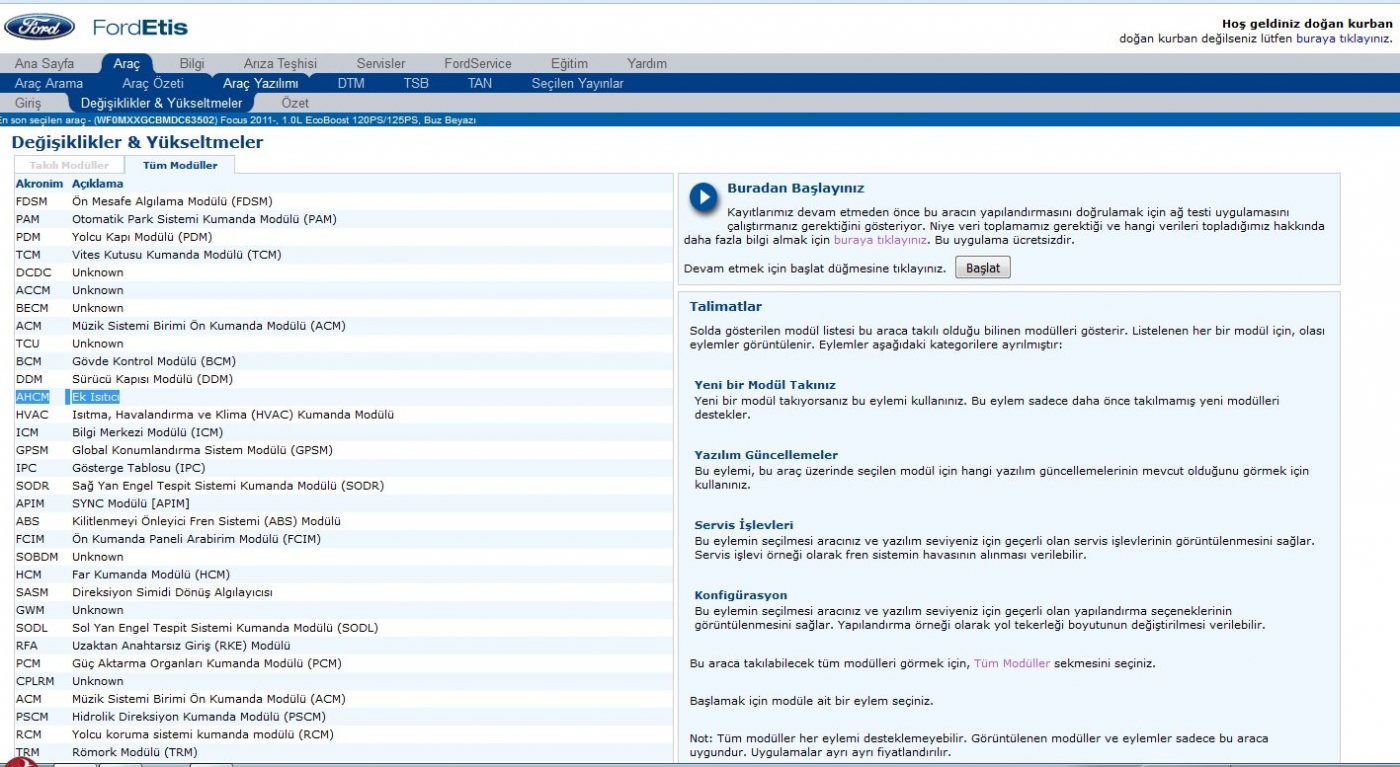Image resolution: width=1400 pixels, height=767 pixels.
Task: Select Far Kumanda Modülü (HCM)
Action: point(343,574)
